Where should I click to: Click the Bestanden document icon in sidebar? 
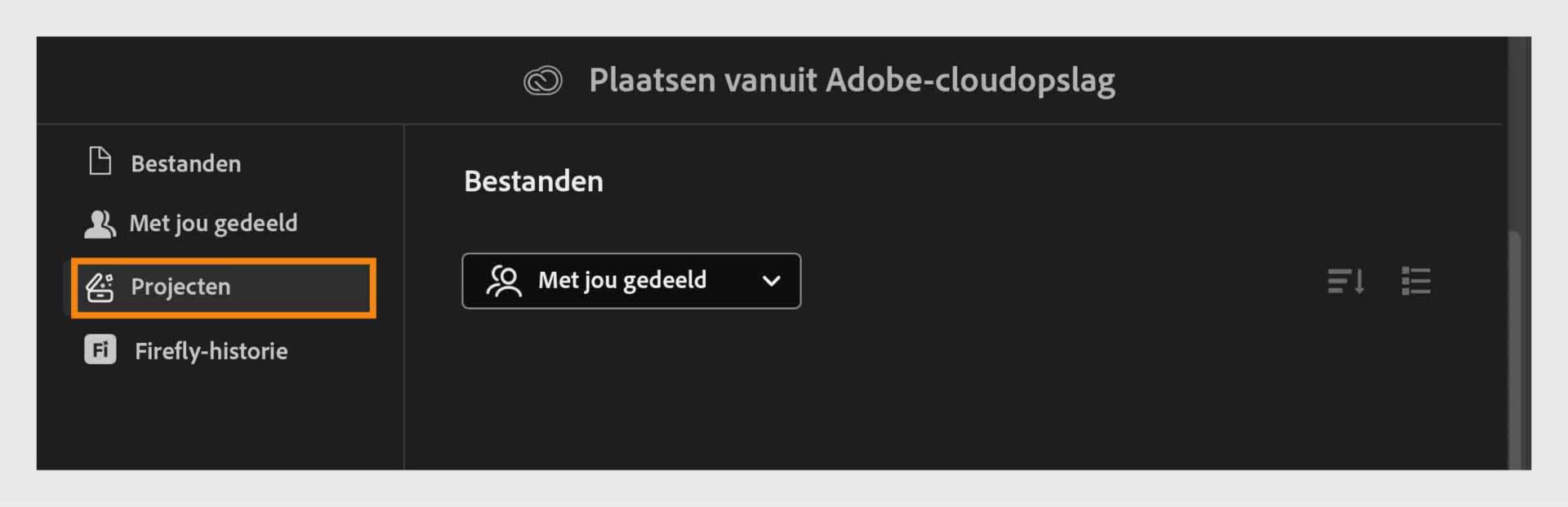pyautogui.click(x=100, y=162)
